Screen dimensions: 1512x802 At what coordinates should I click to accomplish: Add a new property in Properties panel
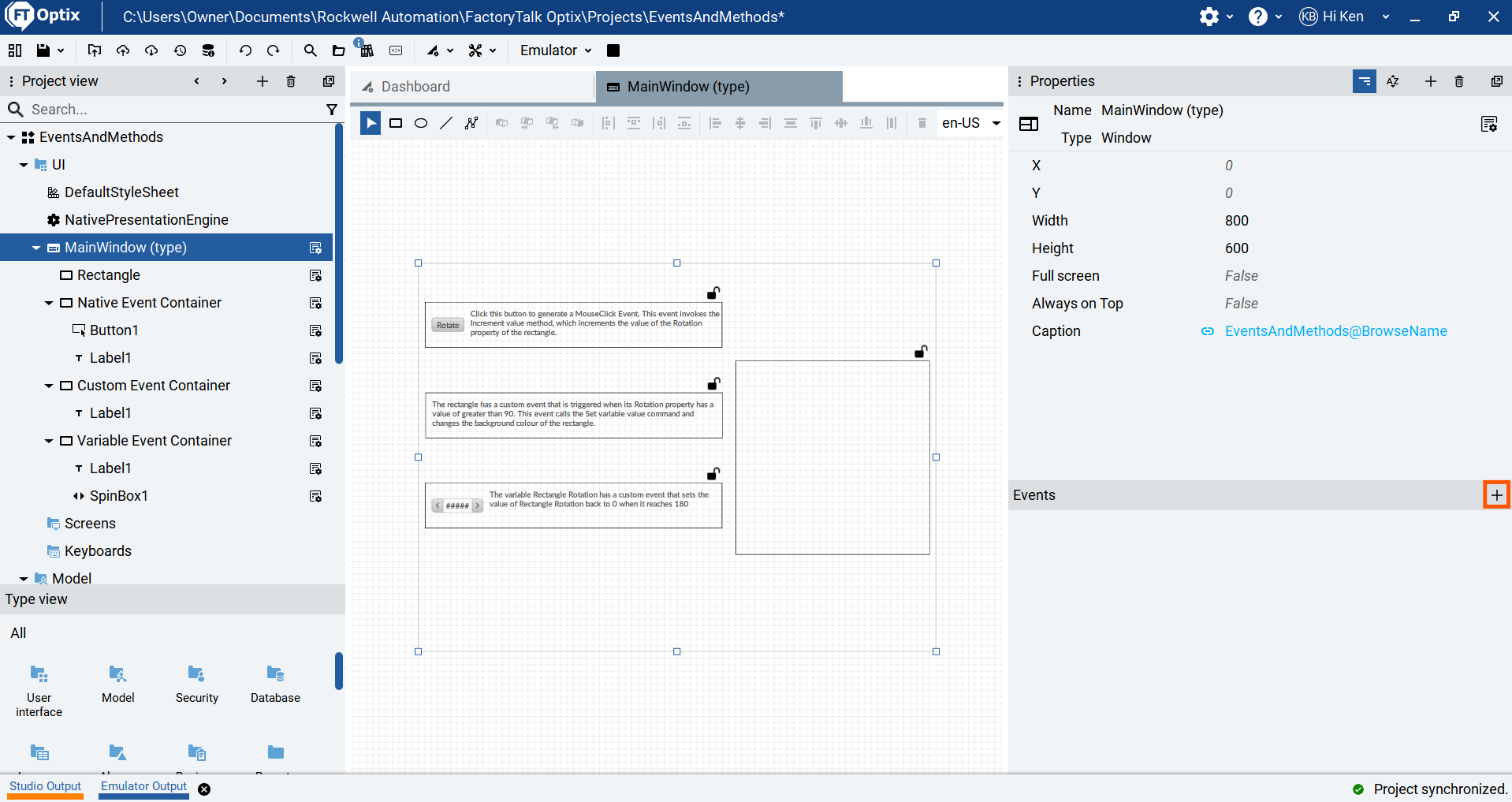coord(1431,81)
